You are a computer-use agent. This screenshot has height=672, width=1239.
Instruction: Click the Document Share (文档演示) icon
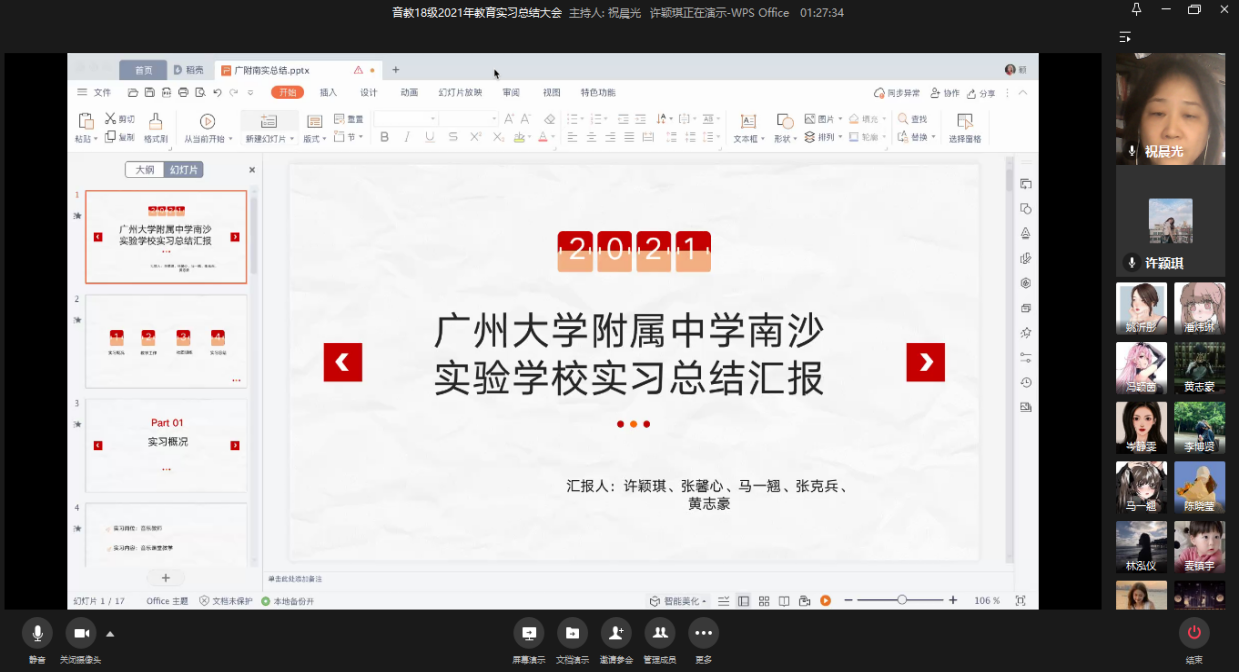[572, 633]
